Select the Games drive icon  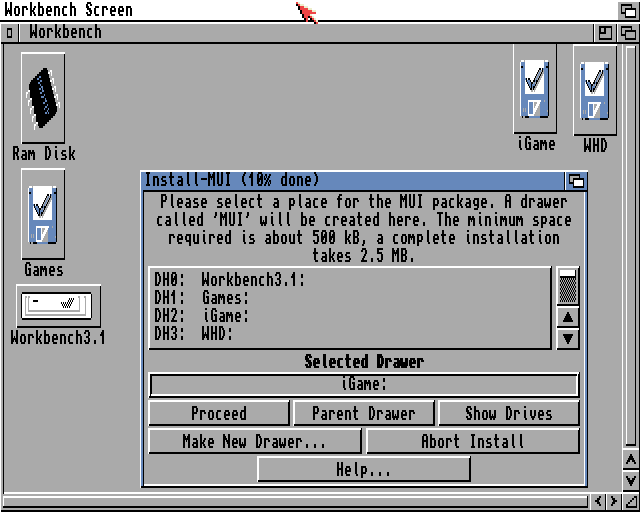click(43, 214)
